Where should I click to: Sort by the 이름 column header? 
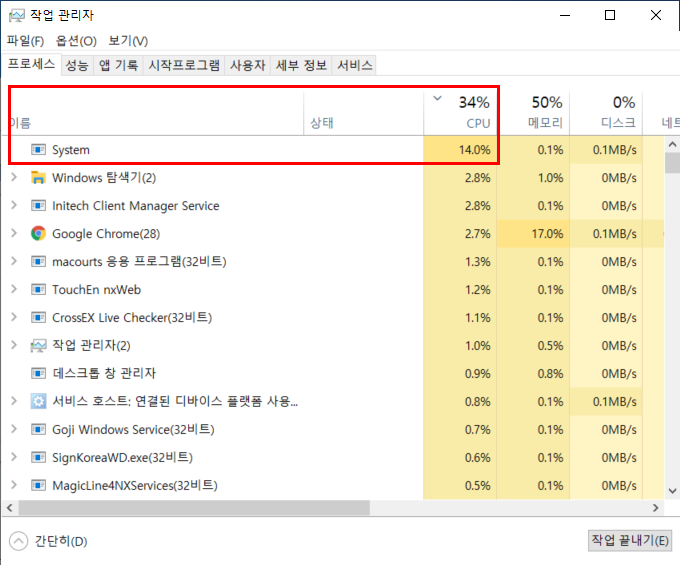(x=153, y=113)
